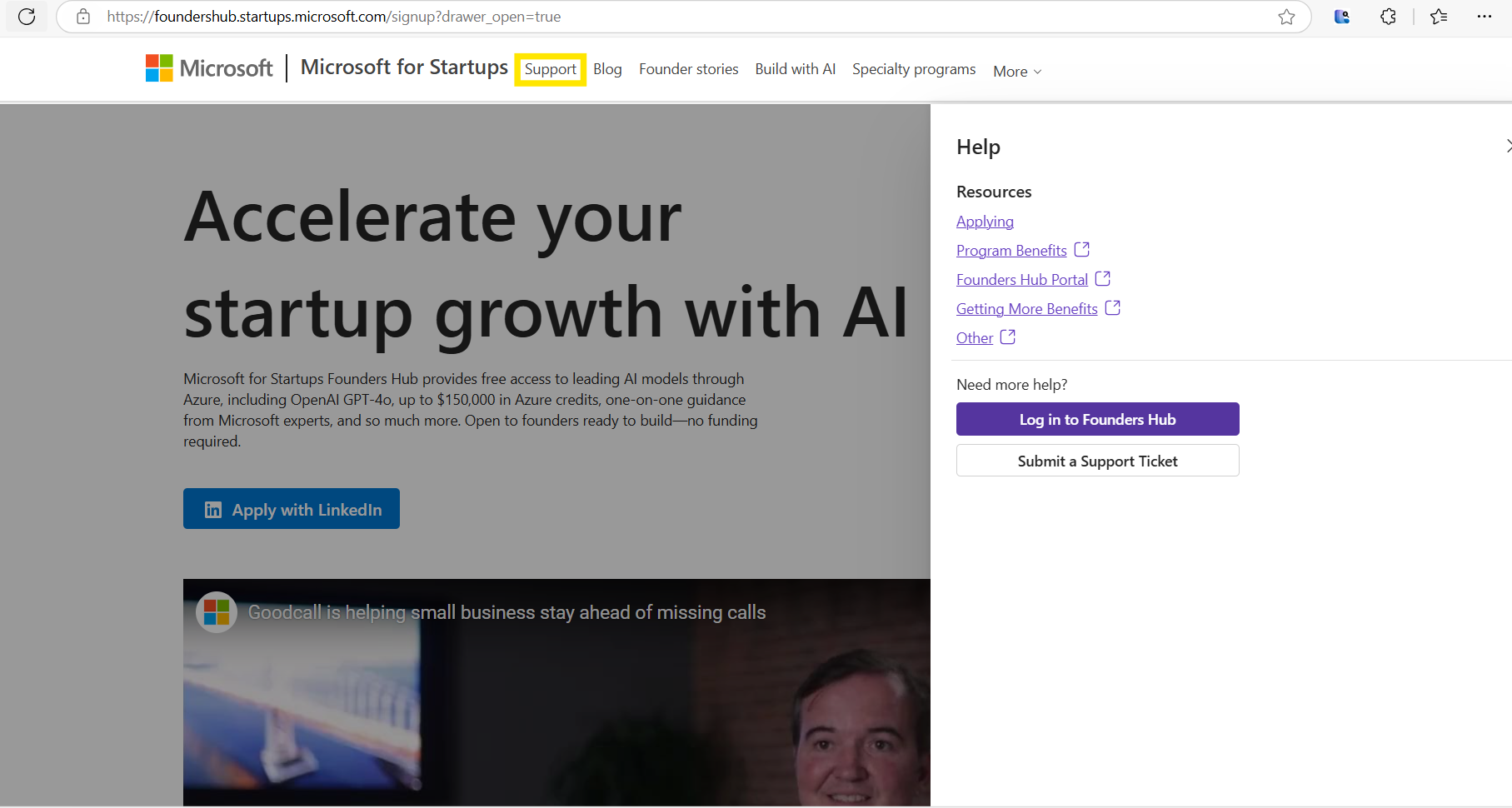The width and height of the screenshot is (1512, 808).
Task: Open the Support menu item
Action: (x=550, y=69)
